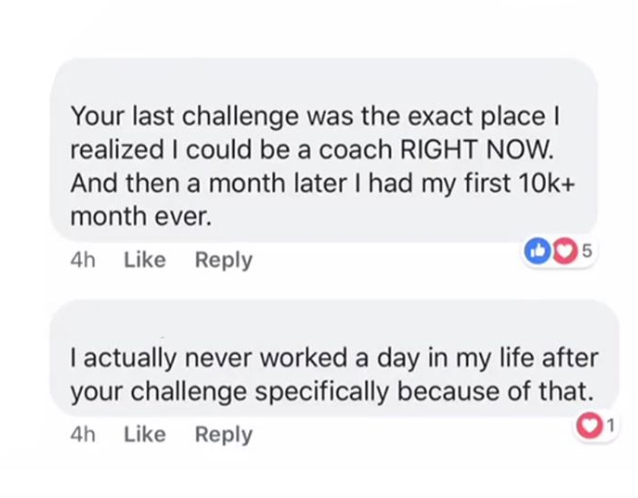
Task: Click the 'specifically because of that.' text
Action: coord(424,392)
